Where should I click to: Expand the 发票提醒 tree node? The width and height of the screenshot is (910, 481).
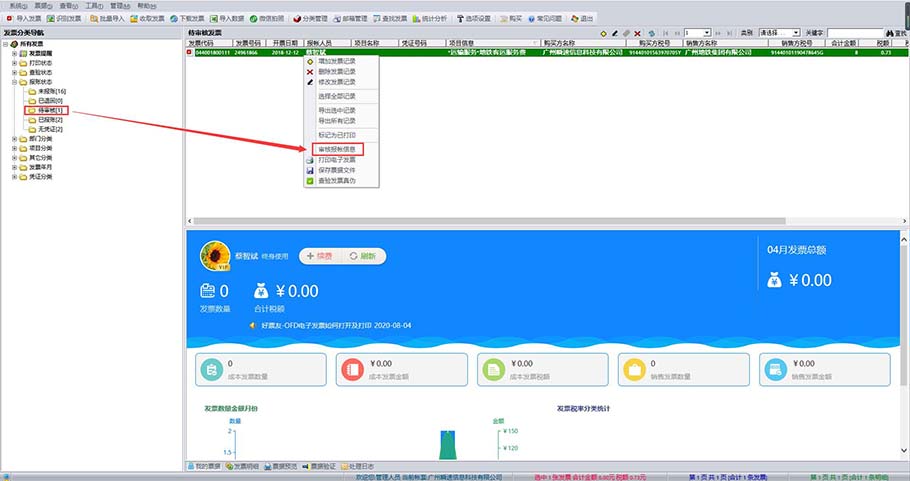click(15, 53)
